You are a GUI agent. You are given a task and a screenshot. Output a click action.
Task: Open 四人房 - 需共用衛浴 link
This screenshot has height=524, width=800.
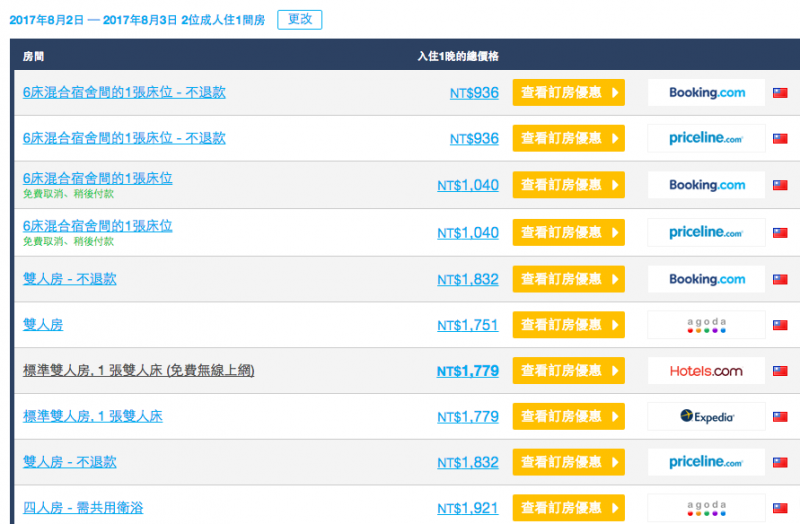tap(83, 508)
